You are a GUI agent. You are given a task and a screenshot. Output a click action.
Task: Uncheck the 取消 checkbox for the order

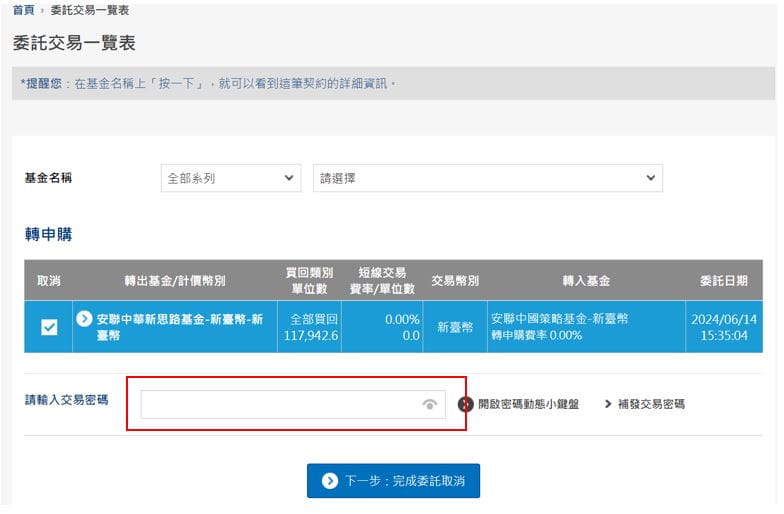click(x=49, y=327)
